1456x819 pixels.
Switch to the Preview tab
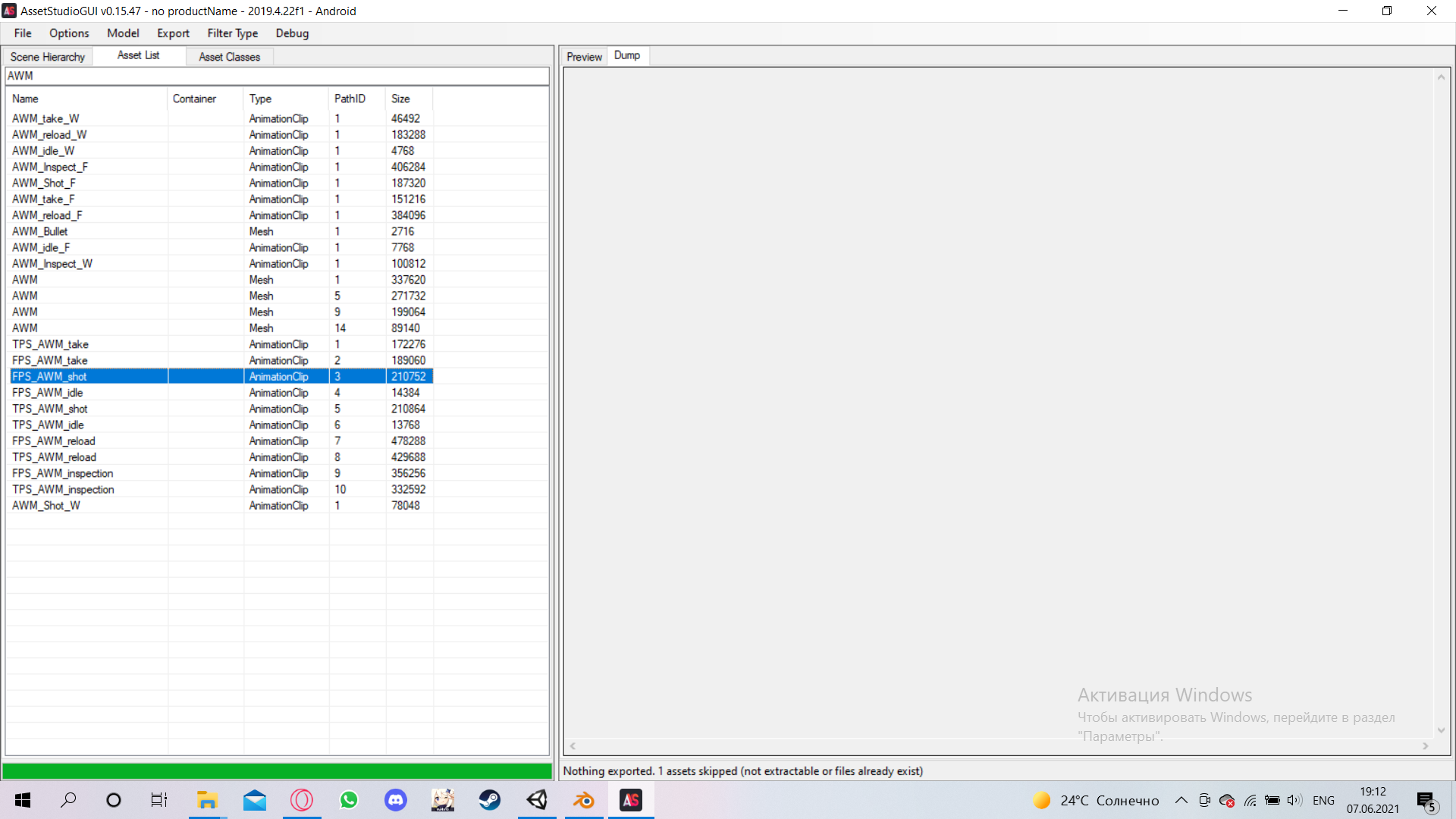584,56
